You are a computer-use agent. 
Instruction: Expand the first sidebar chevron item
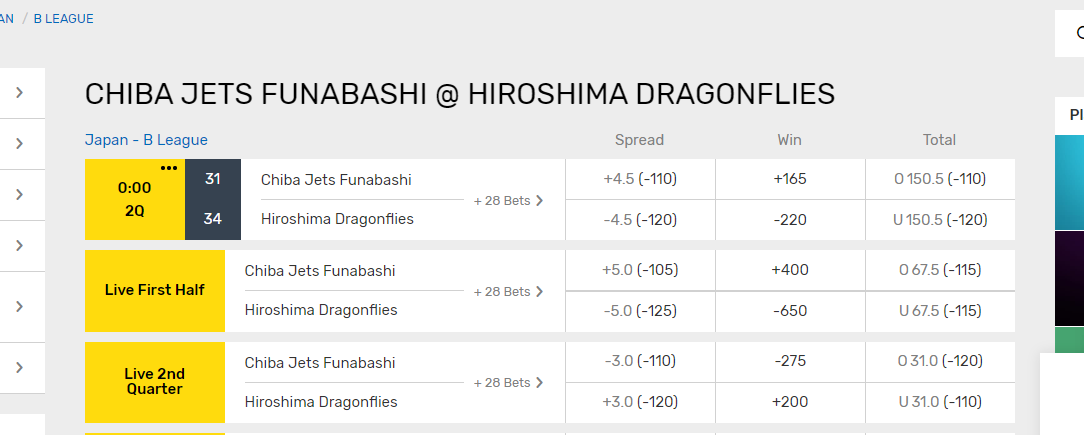(19, 93)
